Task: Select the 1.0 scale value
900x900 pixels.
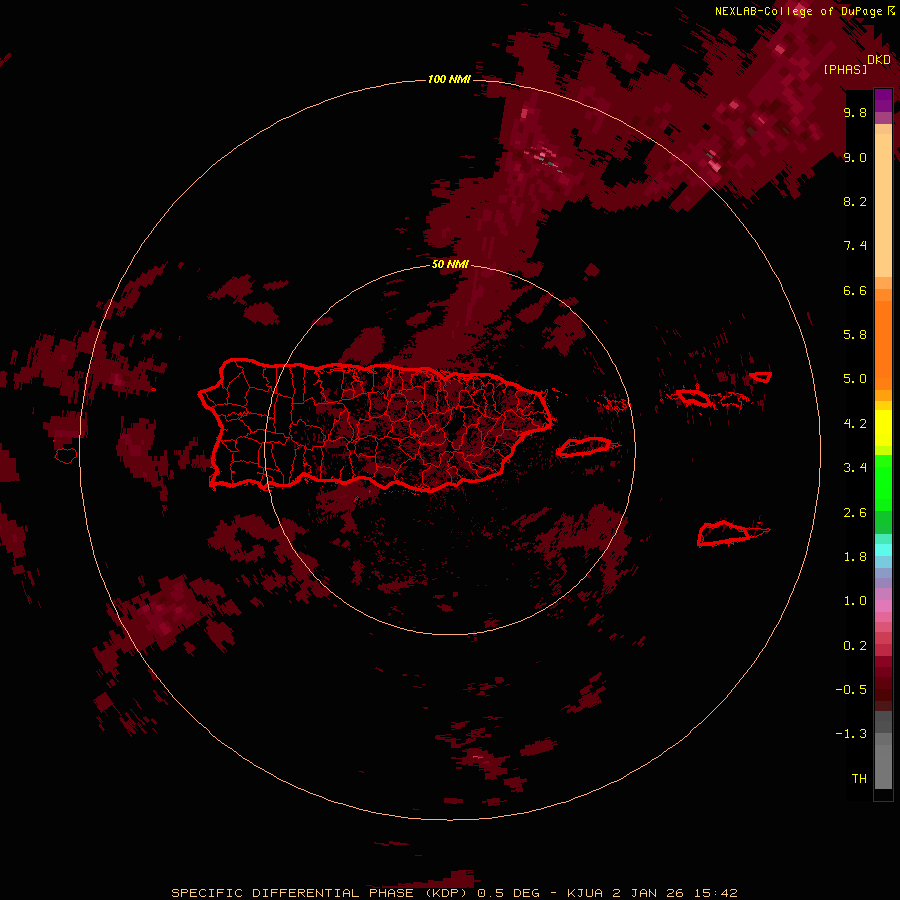Action: pos(855,601)
